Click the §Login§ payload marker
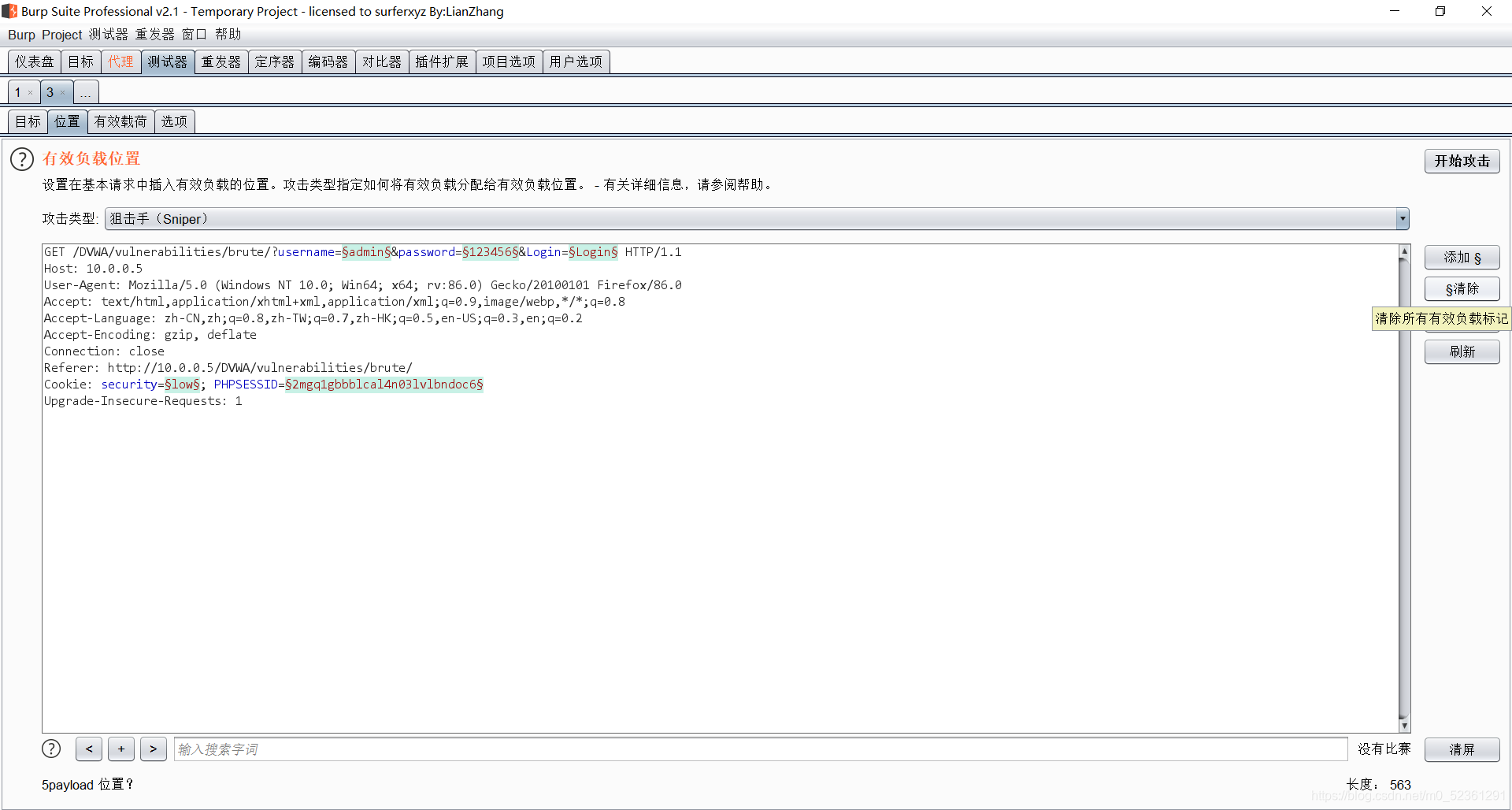The height and width of the screenshot is (810, 1512). pyautogui.click(x=593, y=252)
